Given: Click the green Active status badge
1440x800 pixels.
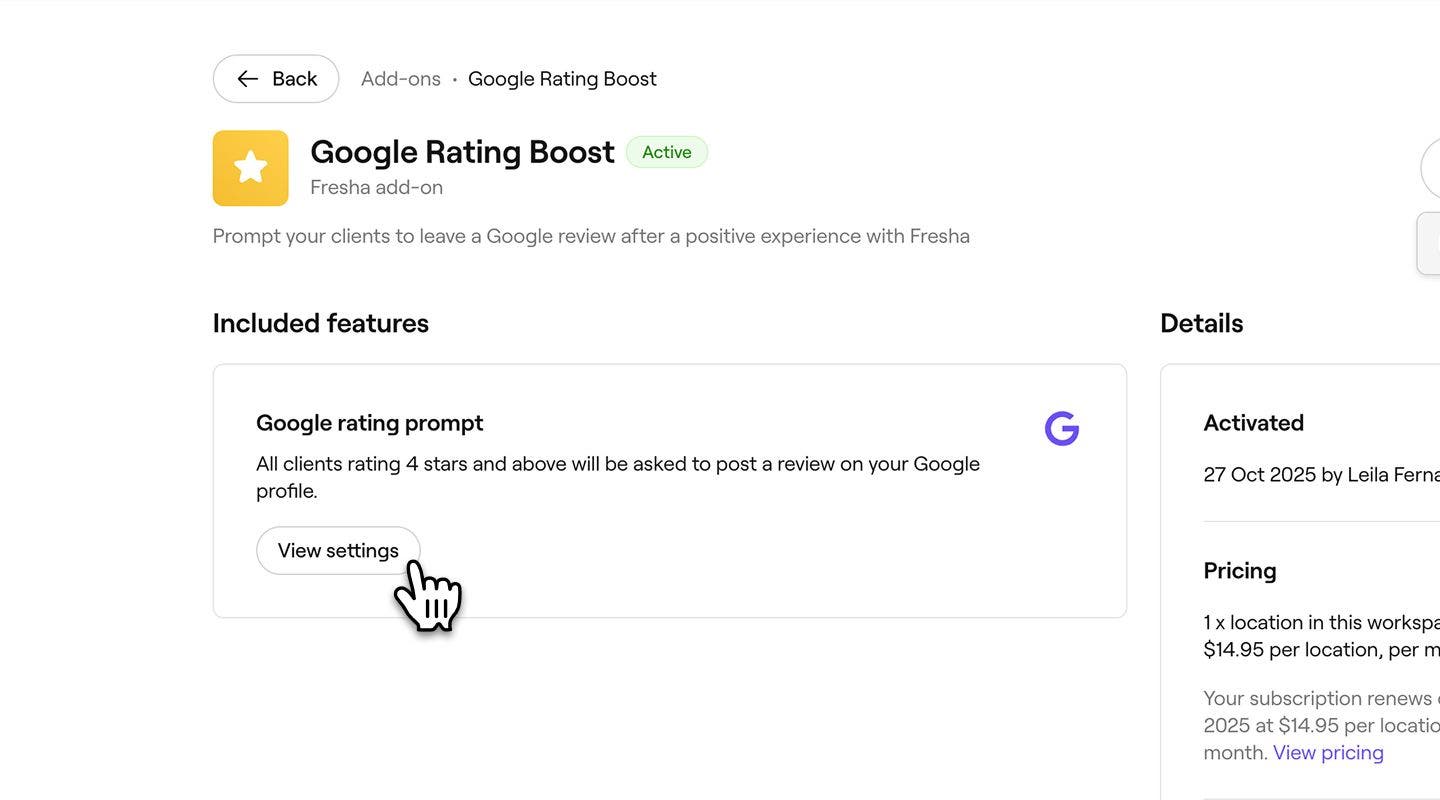Looking at the screenshot, I should point(666,152).
